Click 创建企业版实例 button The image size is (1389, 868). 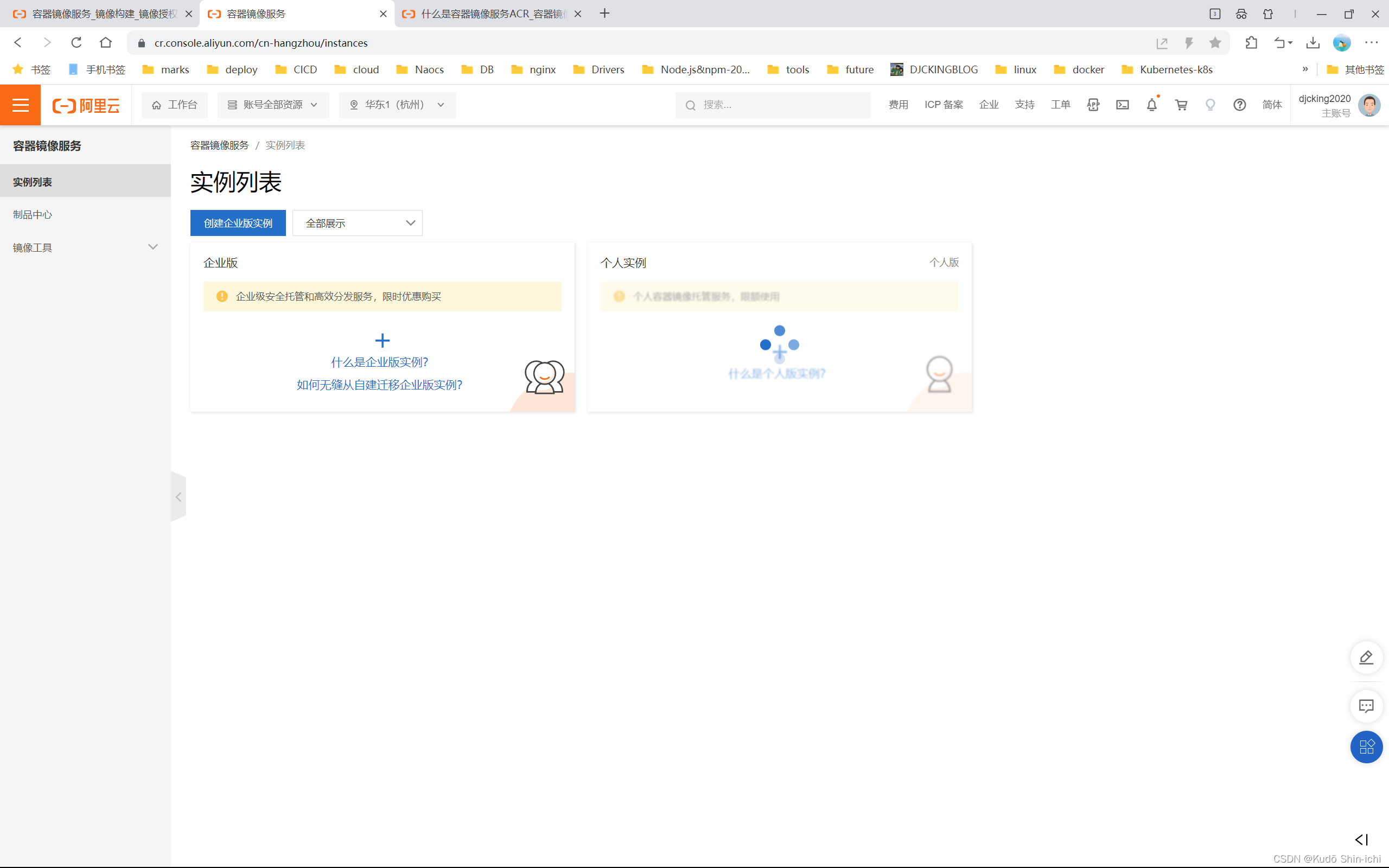238,223
